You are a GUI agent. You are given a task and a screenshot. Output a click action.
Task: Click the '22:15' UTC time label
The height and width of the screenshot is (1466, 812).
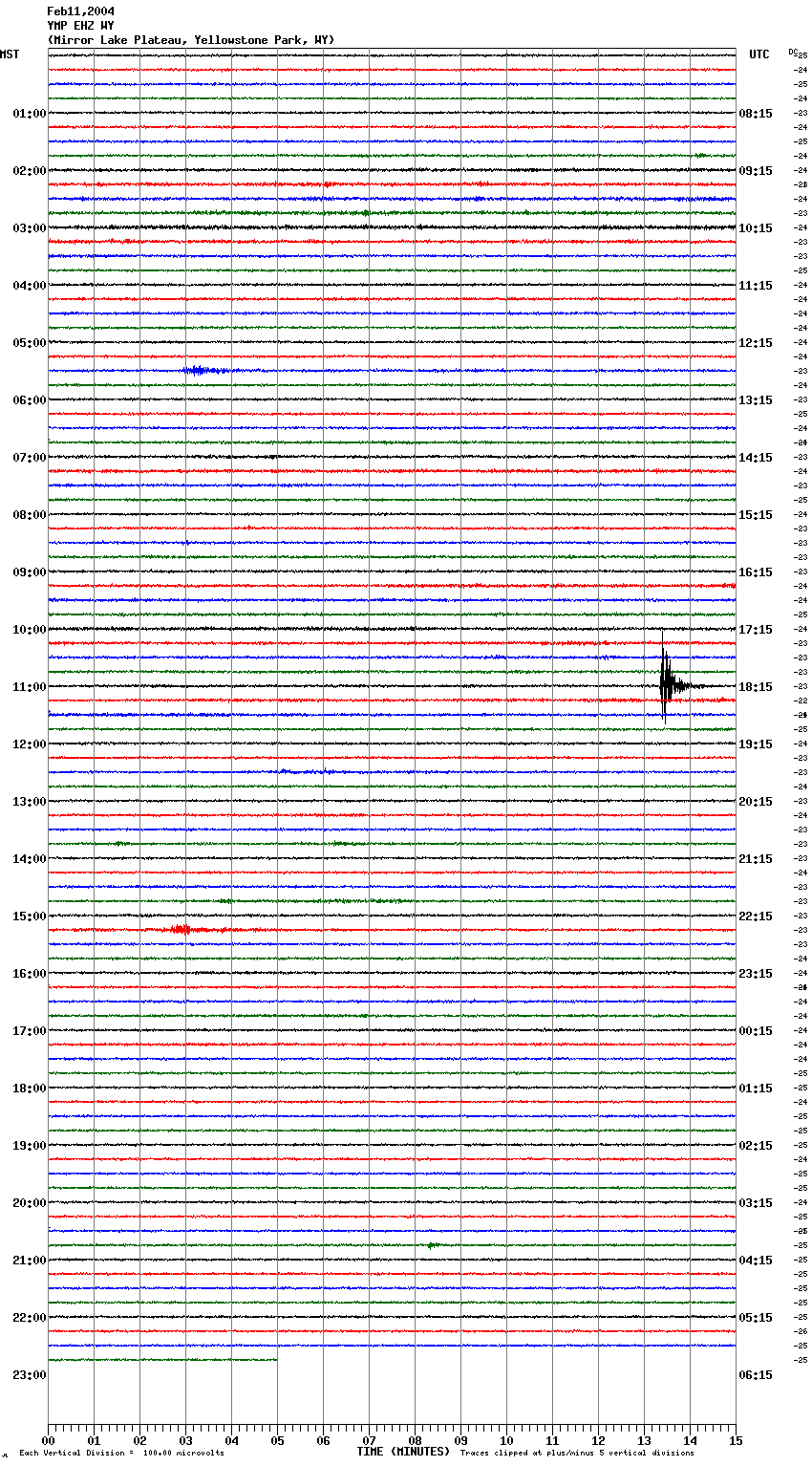(x=756, y=916)
